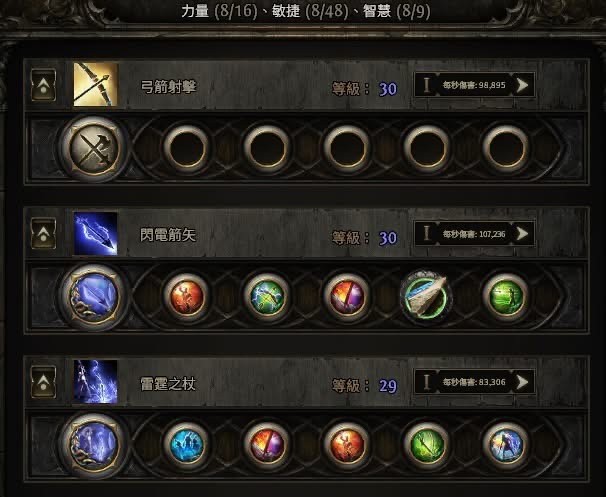Select the 閃電箭矢 lightning arrow skill icon
The width and height of the screenshot is (606, 497).
tap(95, 233)
